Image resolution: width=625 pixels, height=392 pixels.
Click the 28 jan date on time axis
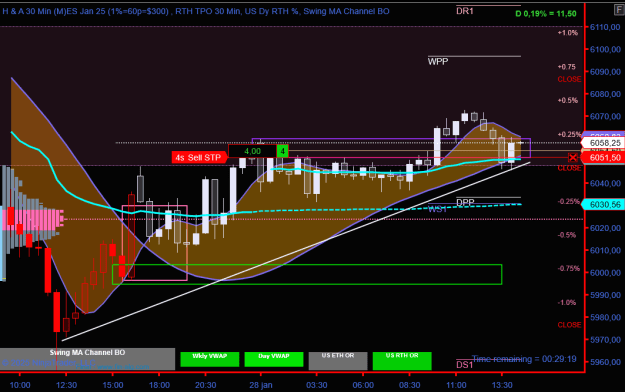[x=261, y=385]
